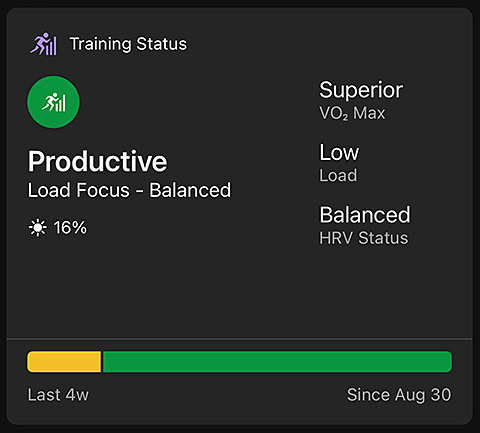The image size is (480, 433).
Task: Click the HRV Status label
Action: click(364, 238)
